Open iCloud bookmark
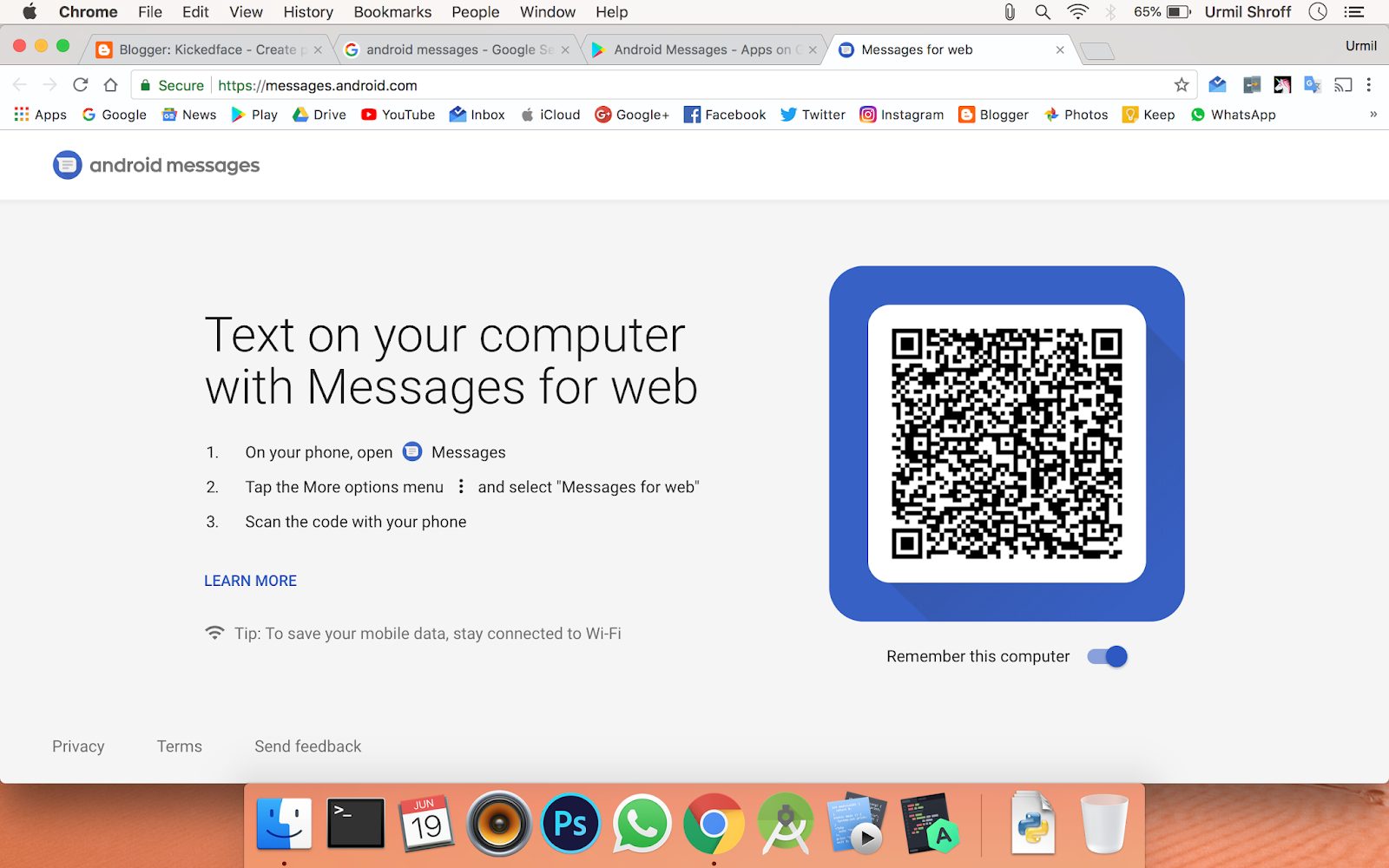1389x868 pixels. point(550,115)
